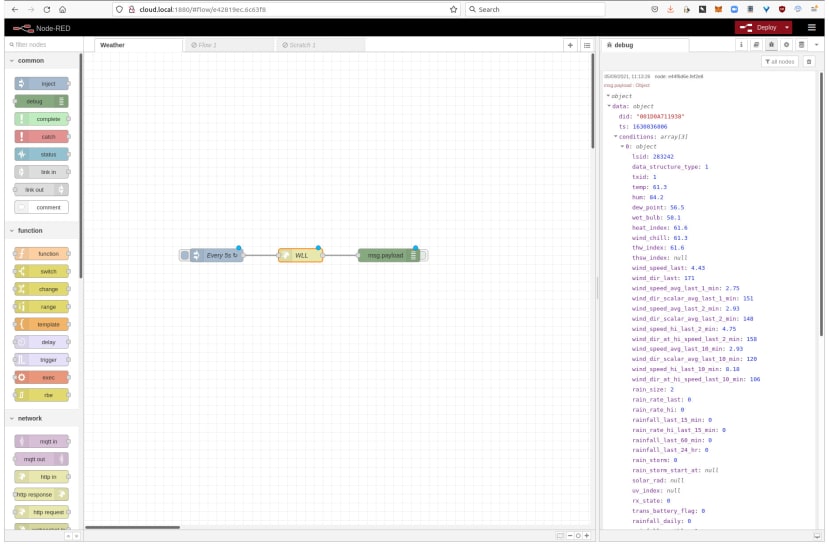Zoom in the canvas with plus button

(586, 535)
